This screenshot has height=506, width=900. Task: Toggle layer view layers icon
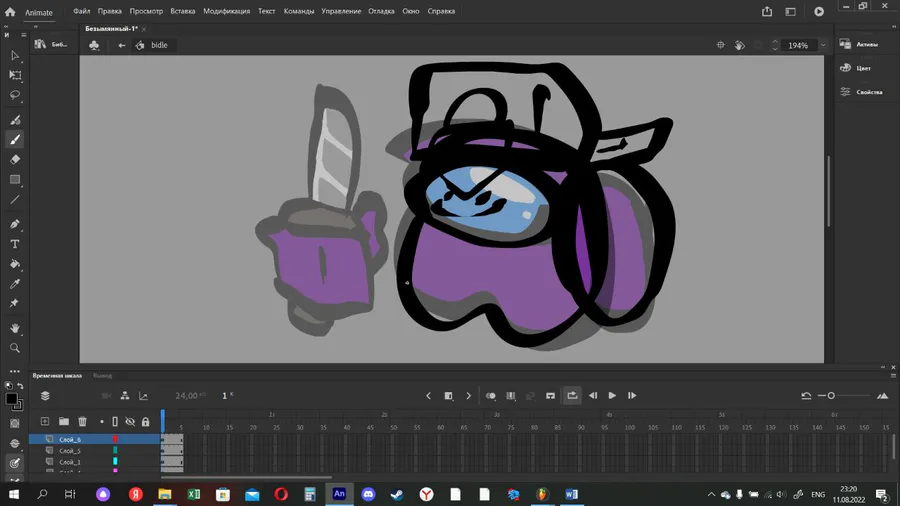click(x=45, y=395)
